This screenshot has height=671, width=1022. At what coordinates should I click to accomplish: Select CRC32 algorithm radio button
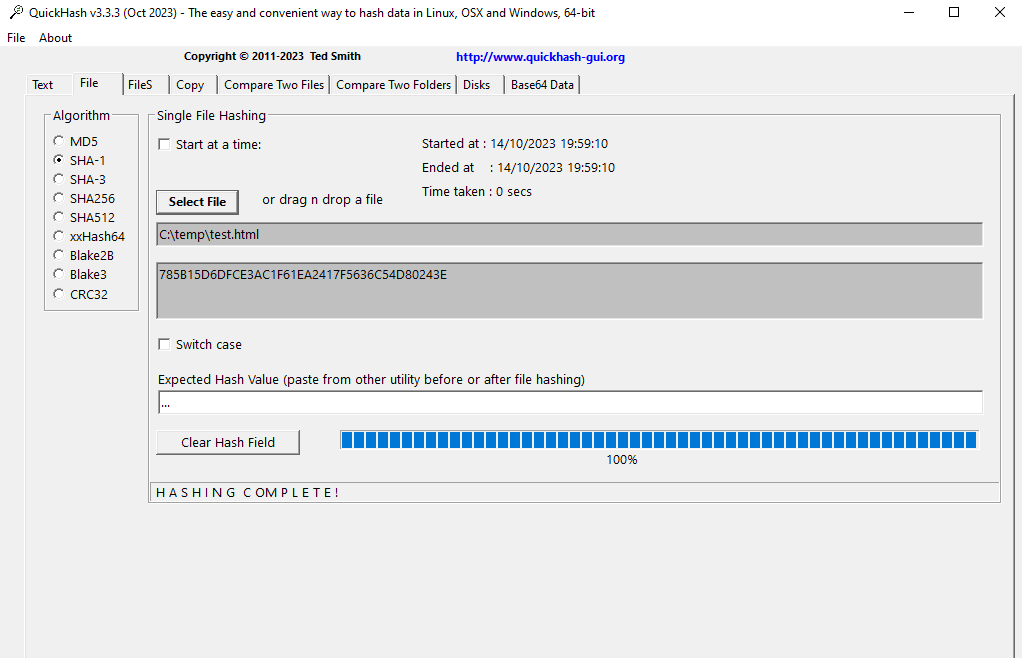pos(59,294)
